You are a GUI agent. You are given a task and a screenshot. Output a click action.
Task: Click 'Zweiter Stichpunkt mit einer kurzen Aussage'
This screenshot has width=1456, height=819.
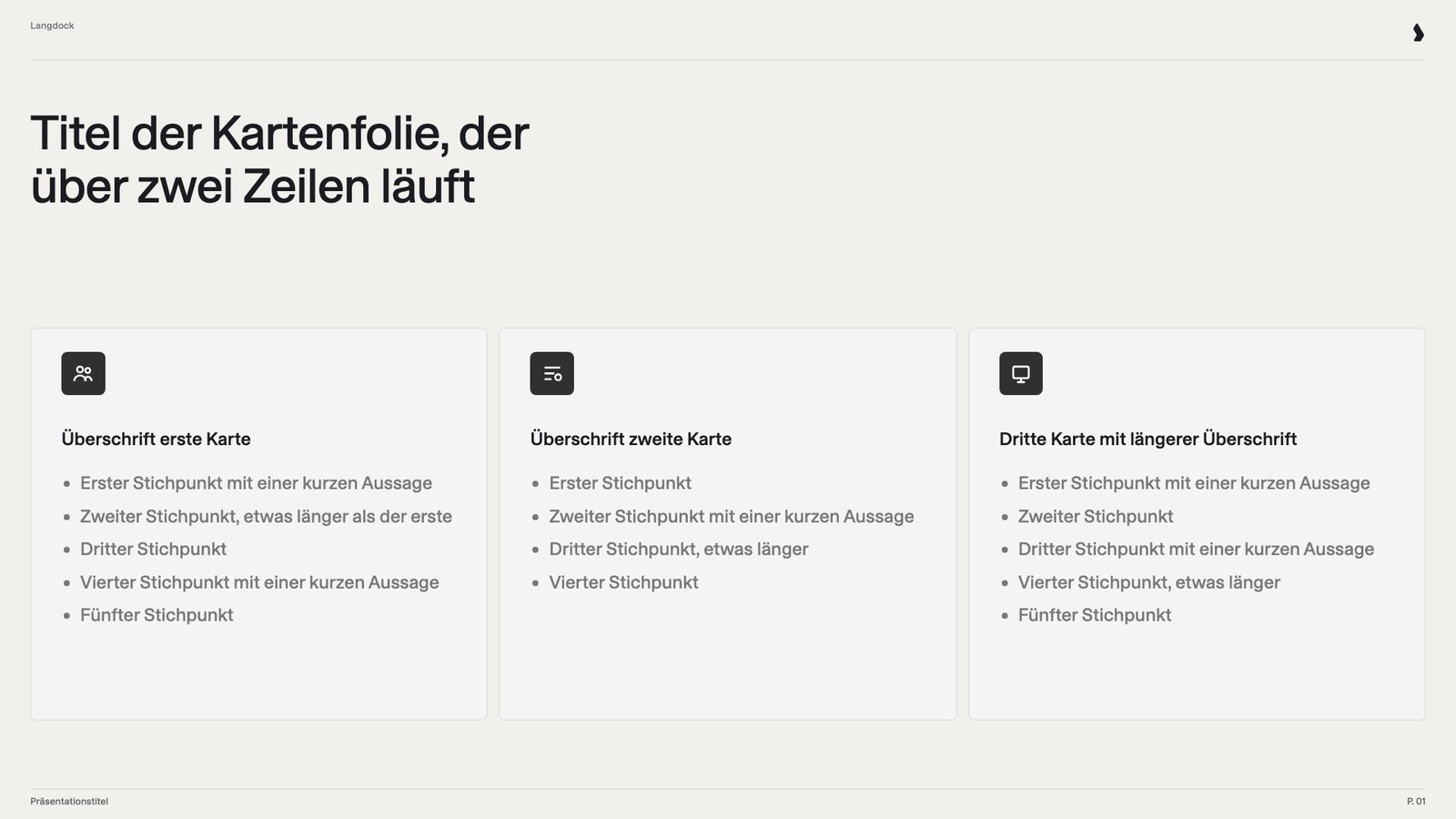(x=732, y=516)
